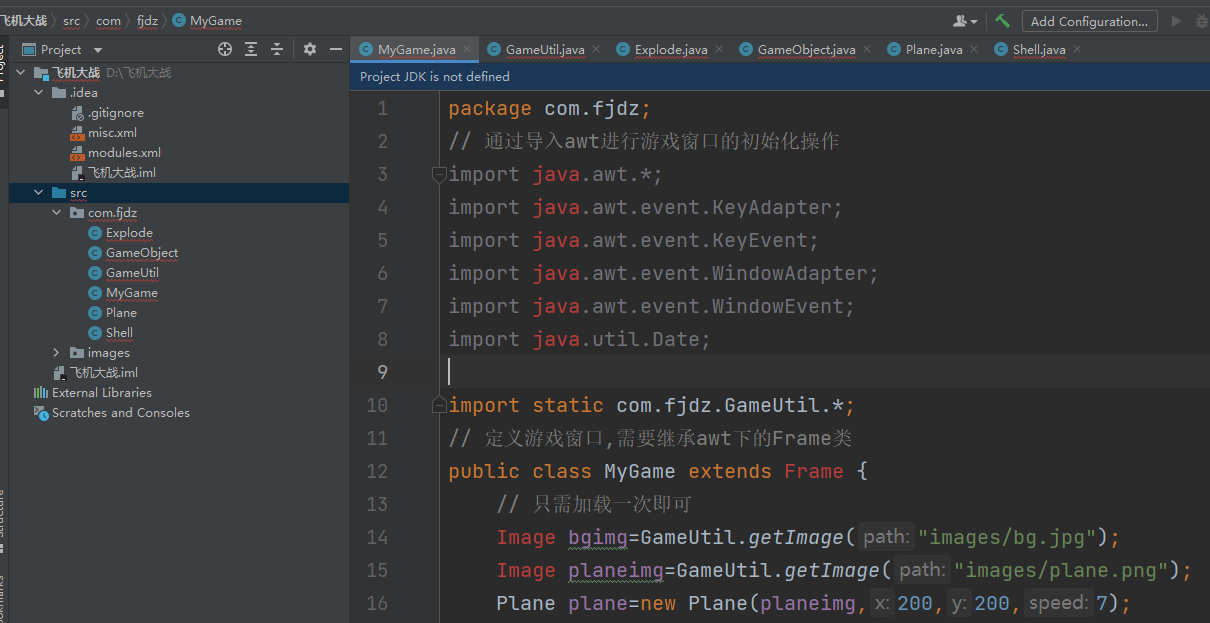Open Project panel gear options
This screenshot has width=1210, height=623.
coord(310,49)
